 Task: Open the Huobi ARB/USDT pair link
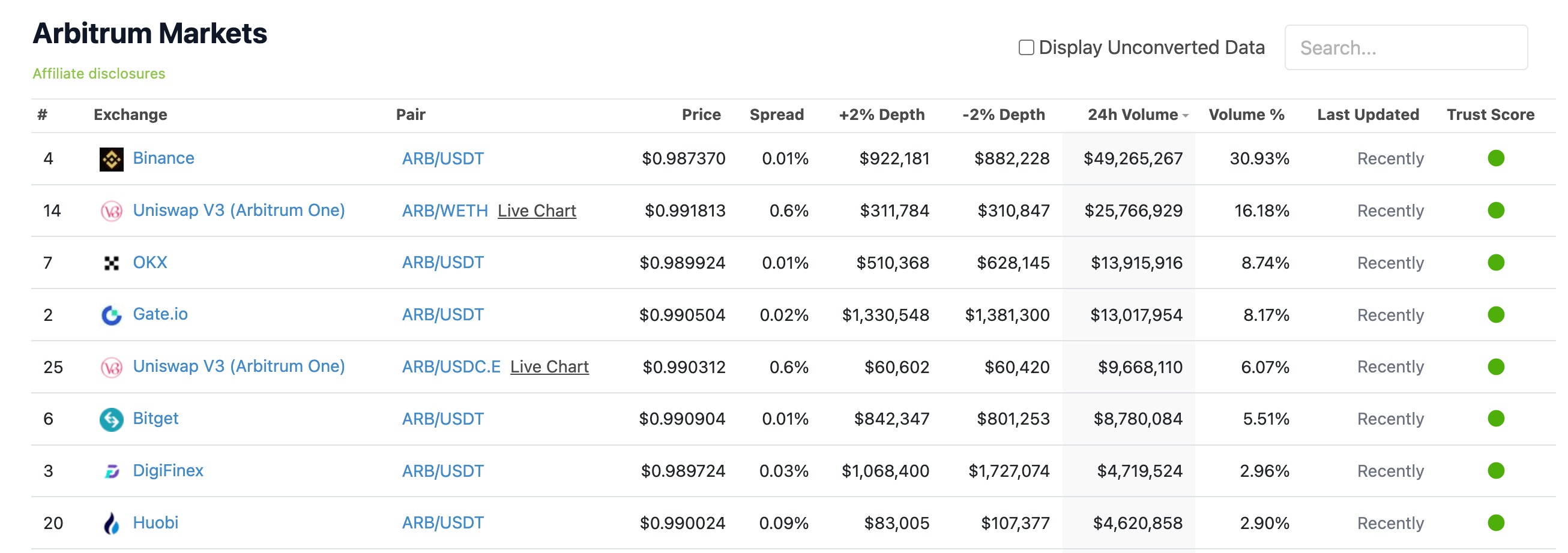[442, 523]
